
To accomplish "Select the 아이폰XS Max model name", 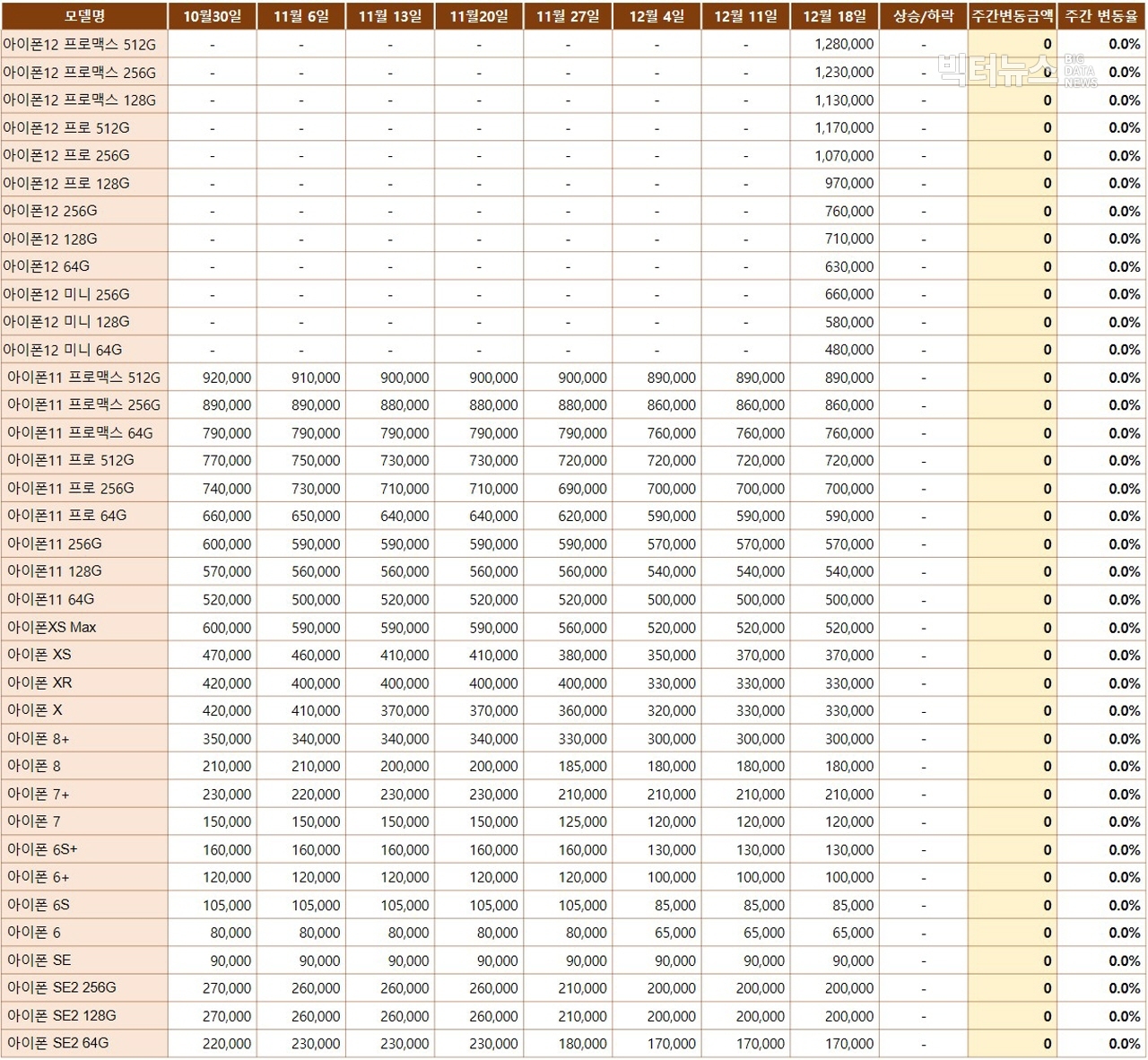I will point(52,627).
